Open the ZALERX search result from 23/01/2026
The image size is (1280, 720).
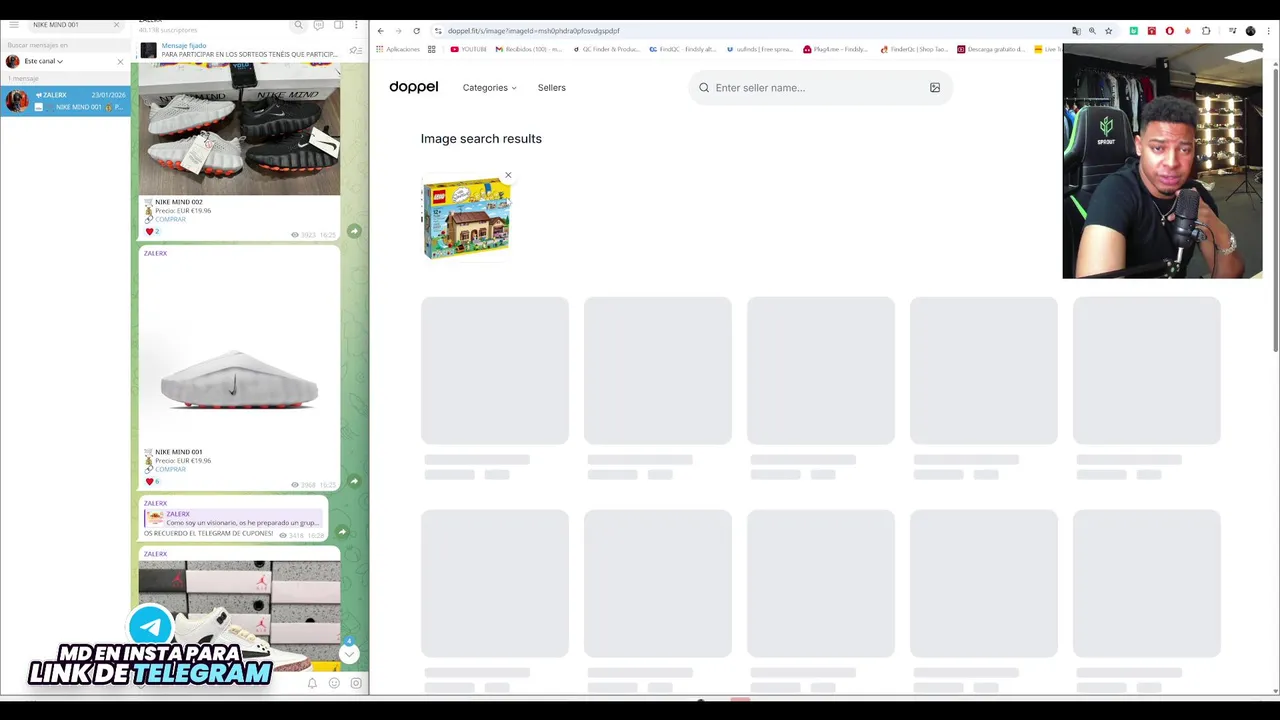pos(65,101)
